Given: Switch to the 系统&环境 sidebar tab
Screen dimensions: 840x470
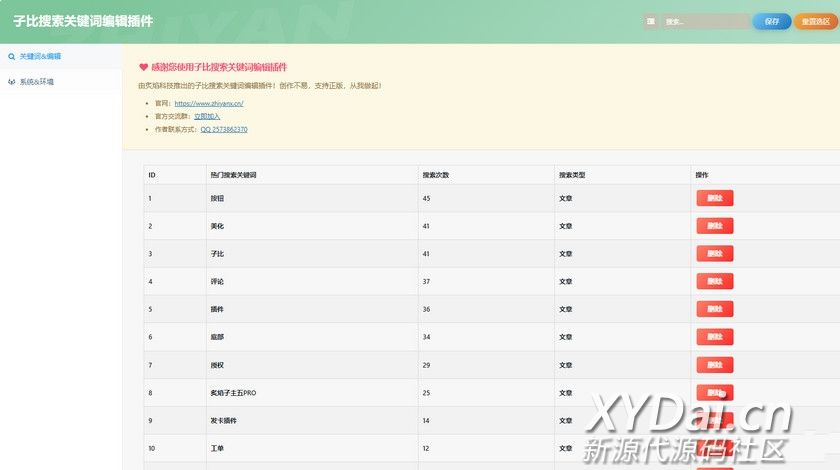Looking at the screenshot, I should (x=36, y=82).
